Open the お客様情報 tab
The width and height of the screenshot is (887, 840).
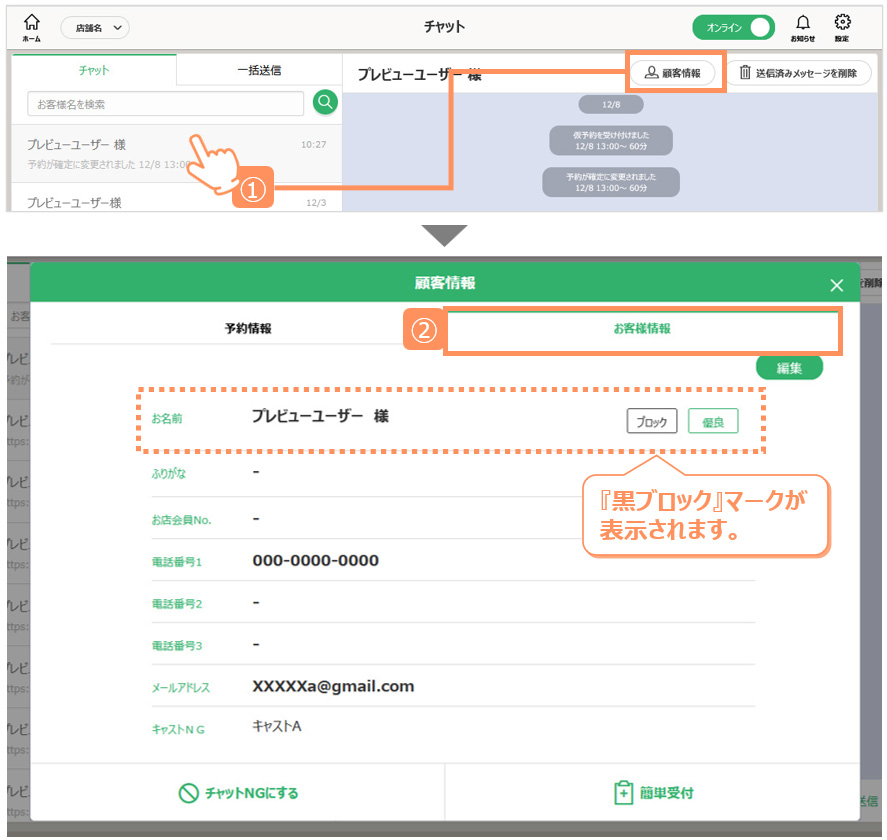pos(642,328)
